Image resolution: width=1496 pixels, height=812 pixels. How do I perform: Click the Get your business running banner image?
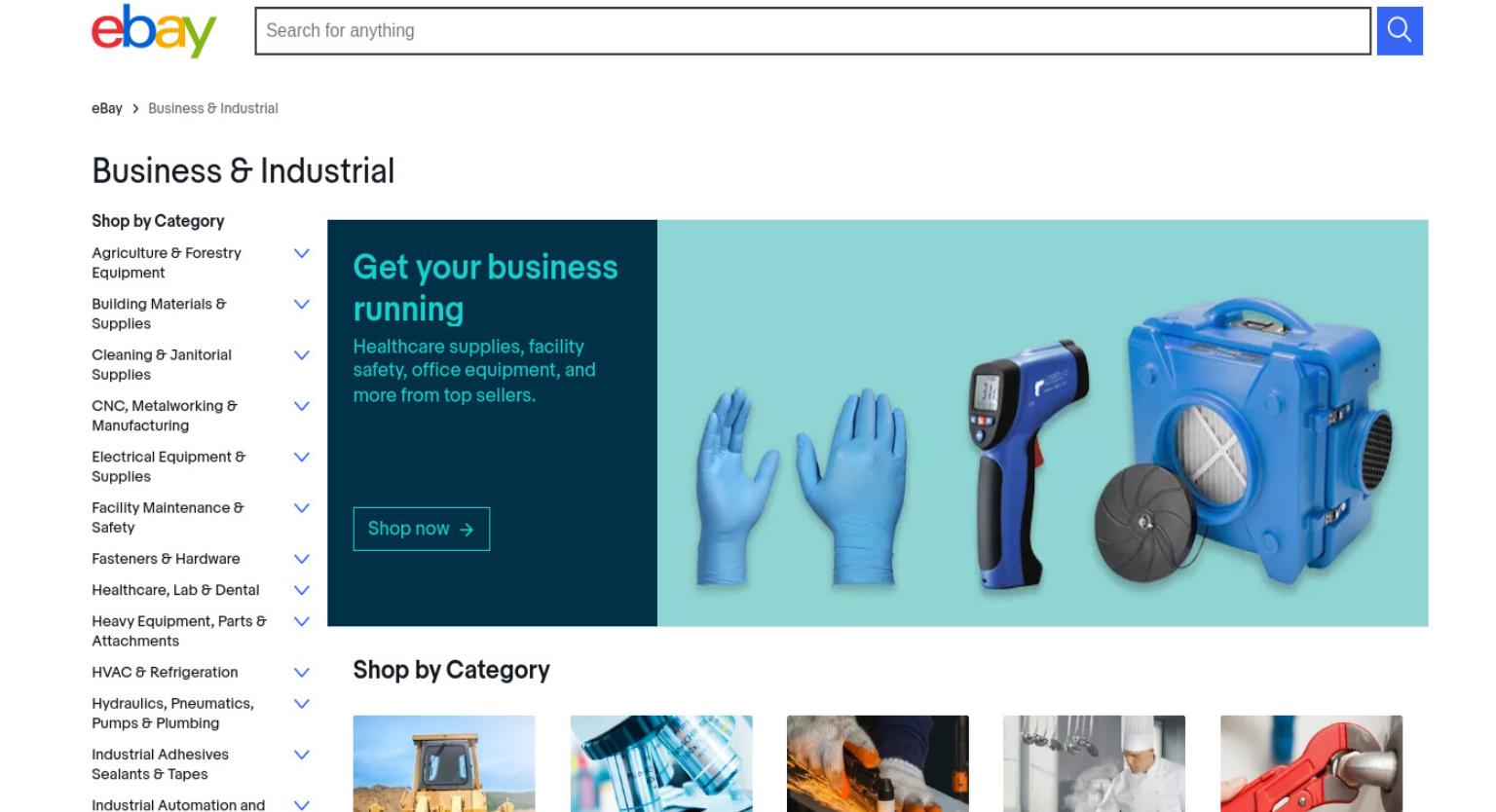click(1042, 423)
